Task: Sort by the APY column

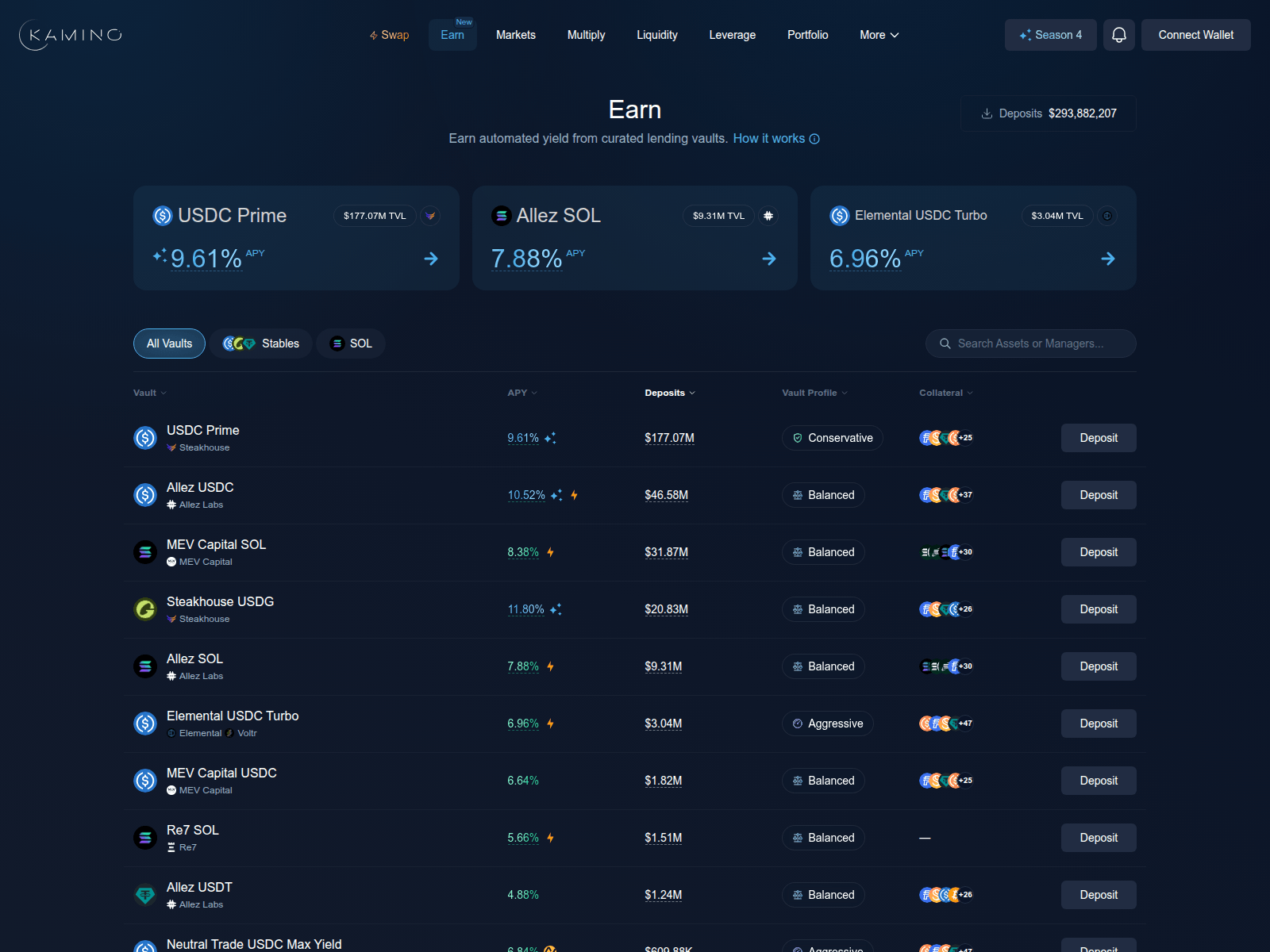Action: click(x=521, y=393)
